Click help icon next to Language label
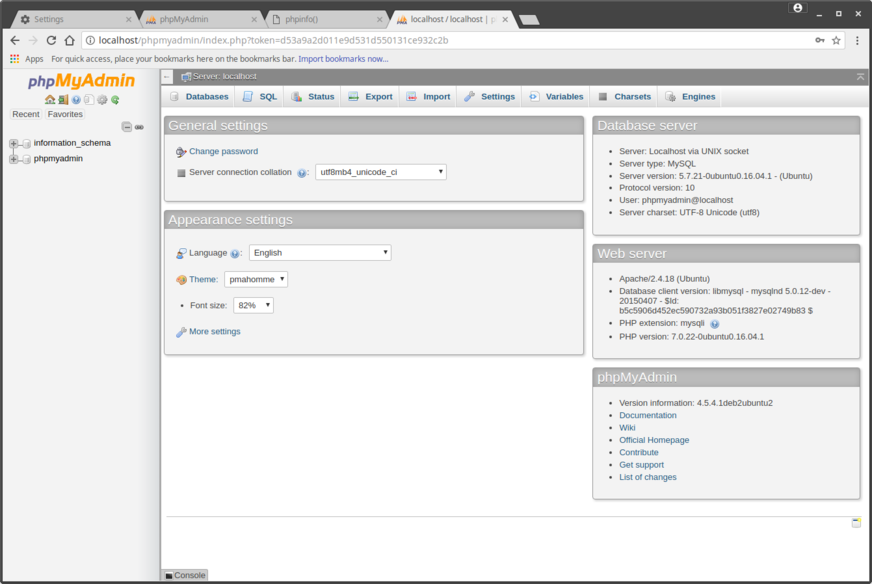Viewport: 872px width, 584px height. click(x=235, y=254)
